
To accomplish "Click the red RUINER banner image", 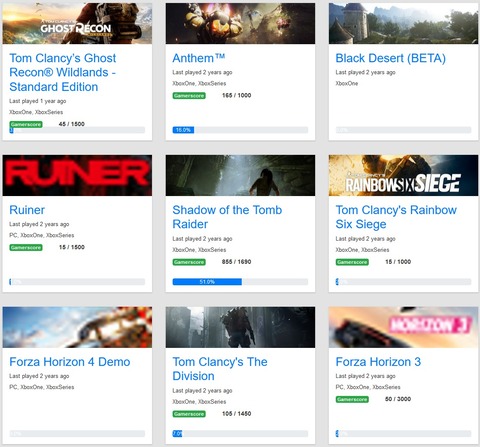I will point(77,175).
